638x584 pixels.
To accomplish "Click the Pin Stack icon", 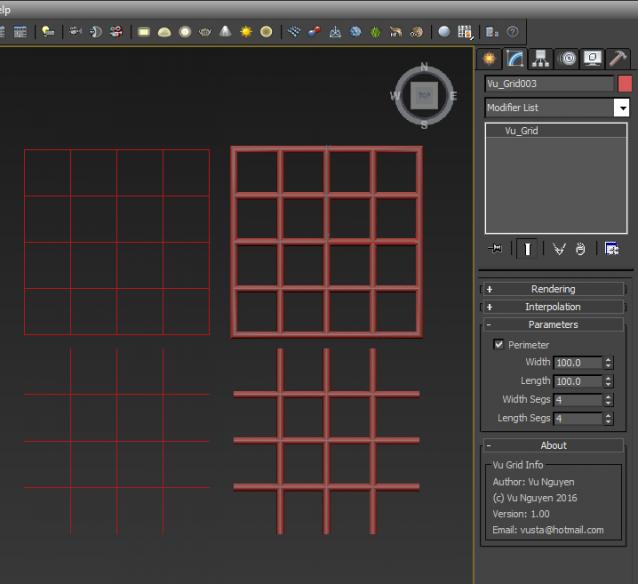I will [494, 249].
